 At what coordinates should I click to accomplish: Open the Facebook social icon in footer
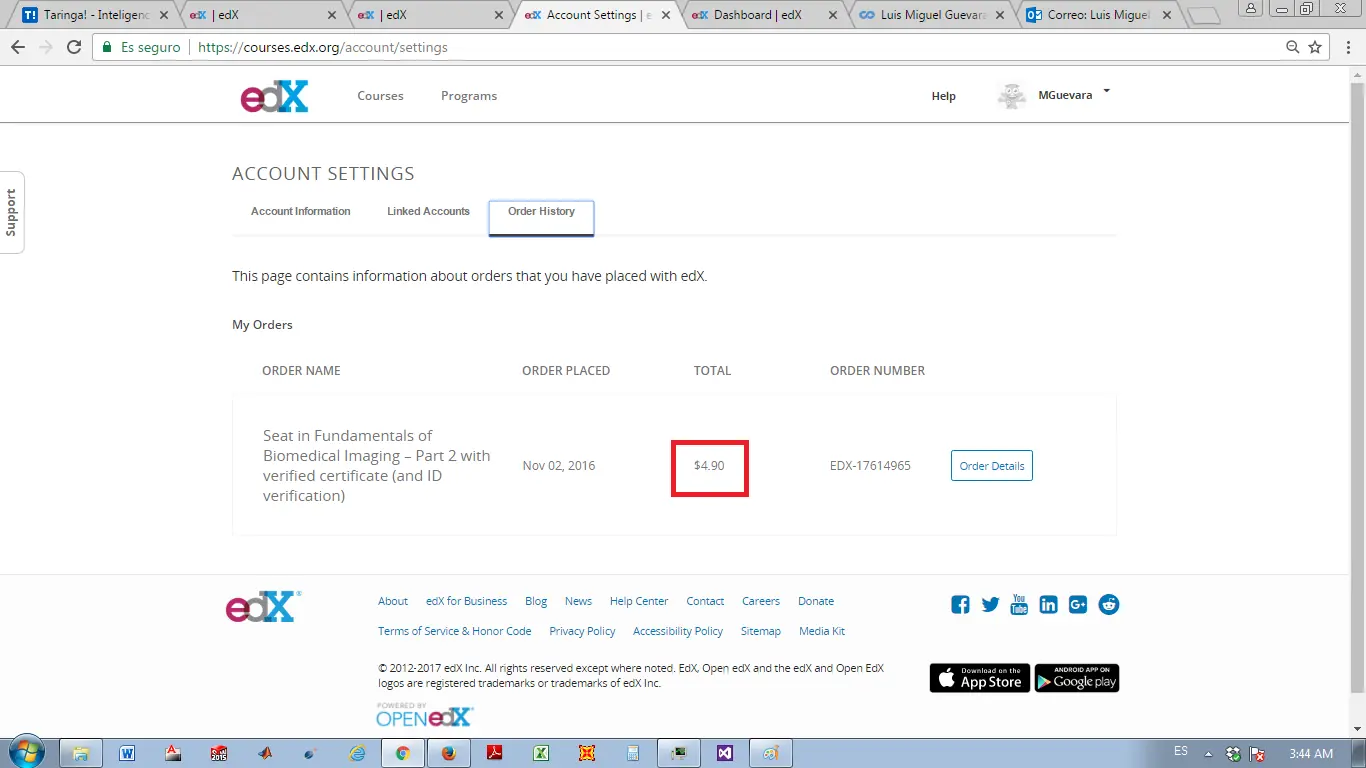point(960,604)
